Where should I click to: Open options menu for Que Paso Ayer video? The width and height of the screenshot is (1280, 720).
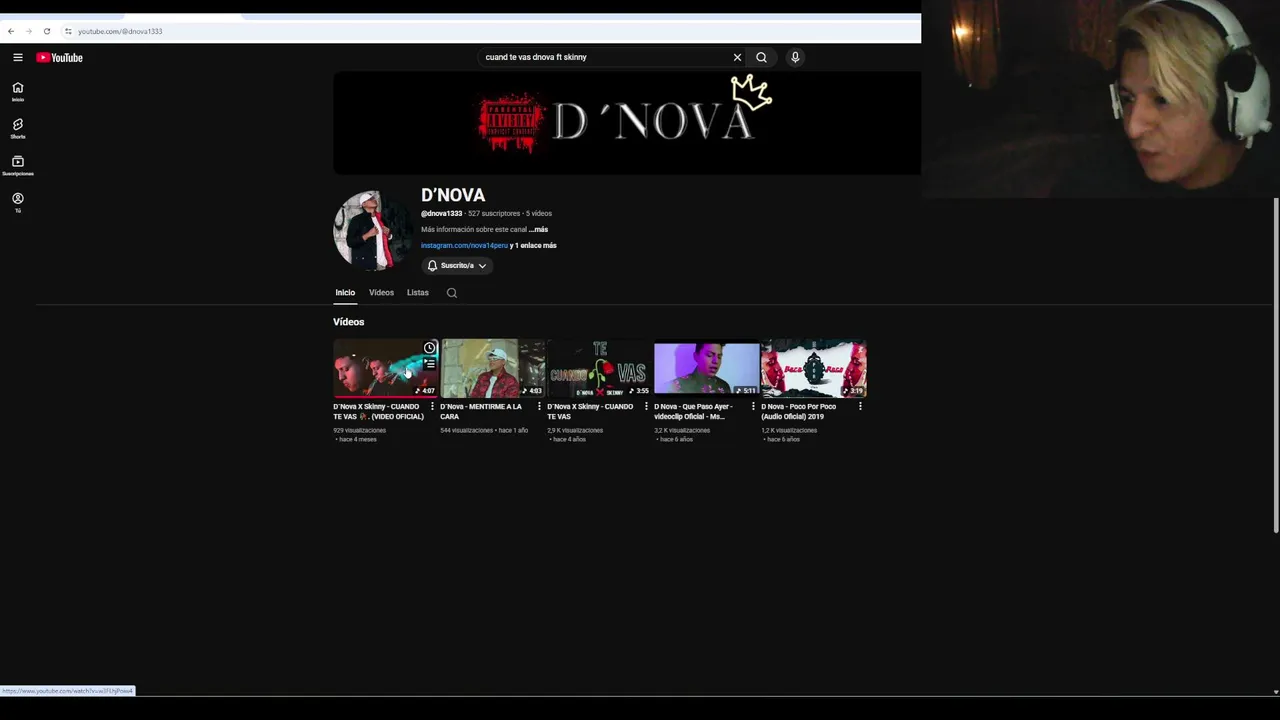(753, 406)
